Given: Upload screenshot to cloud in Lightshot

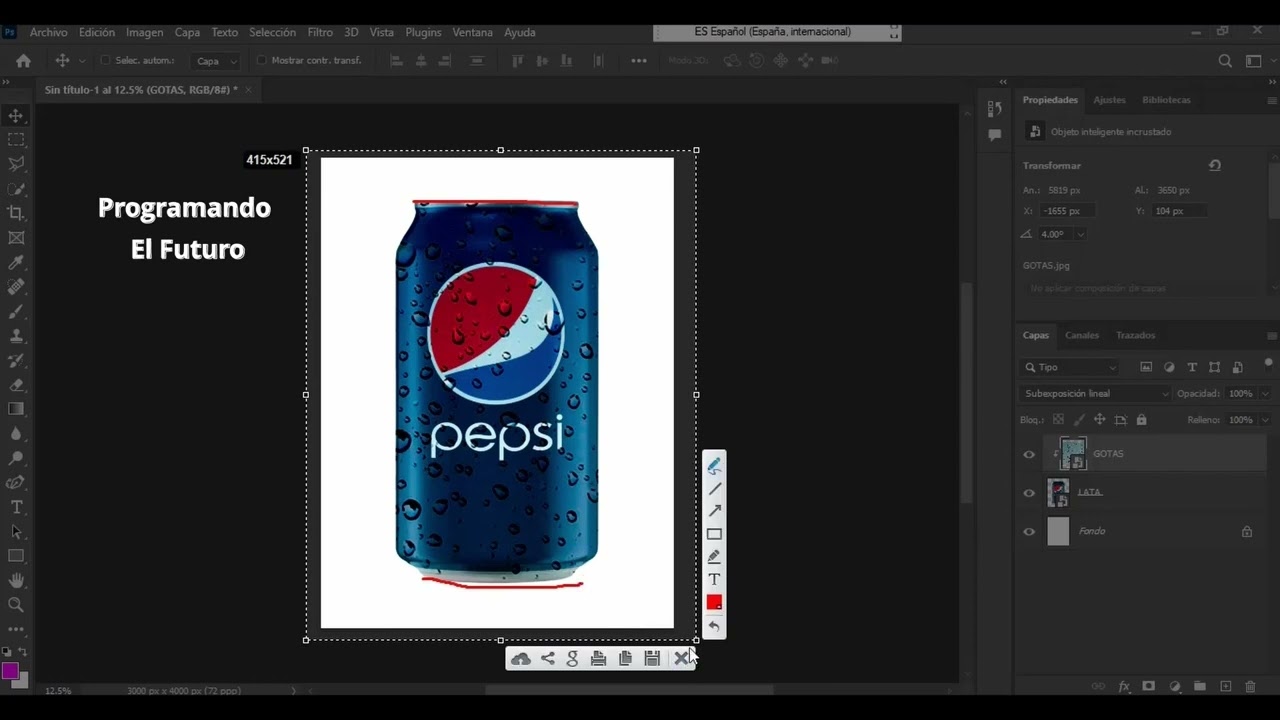Looking at the screenshot, I should pyautogui.click(x=521, y=658).
